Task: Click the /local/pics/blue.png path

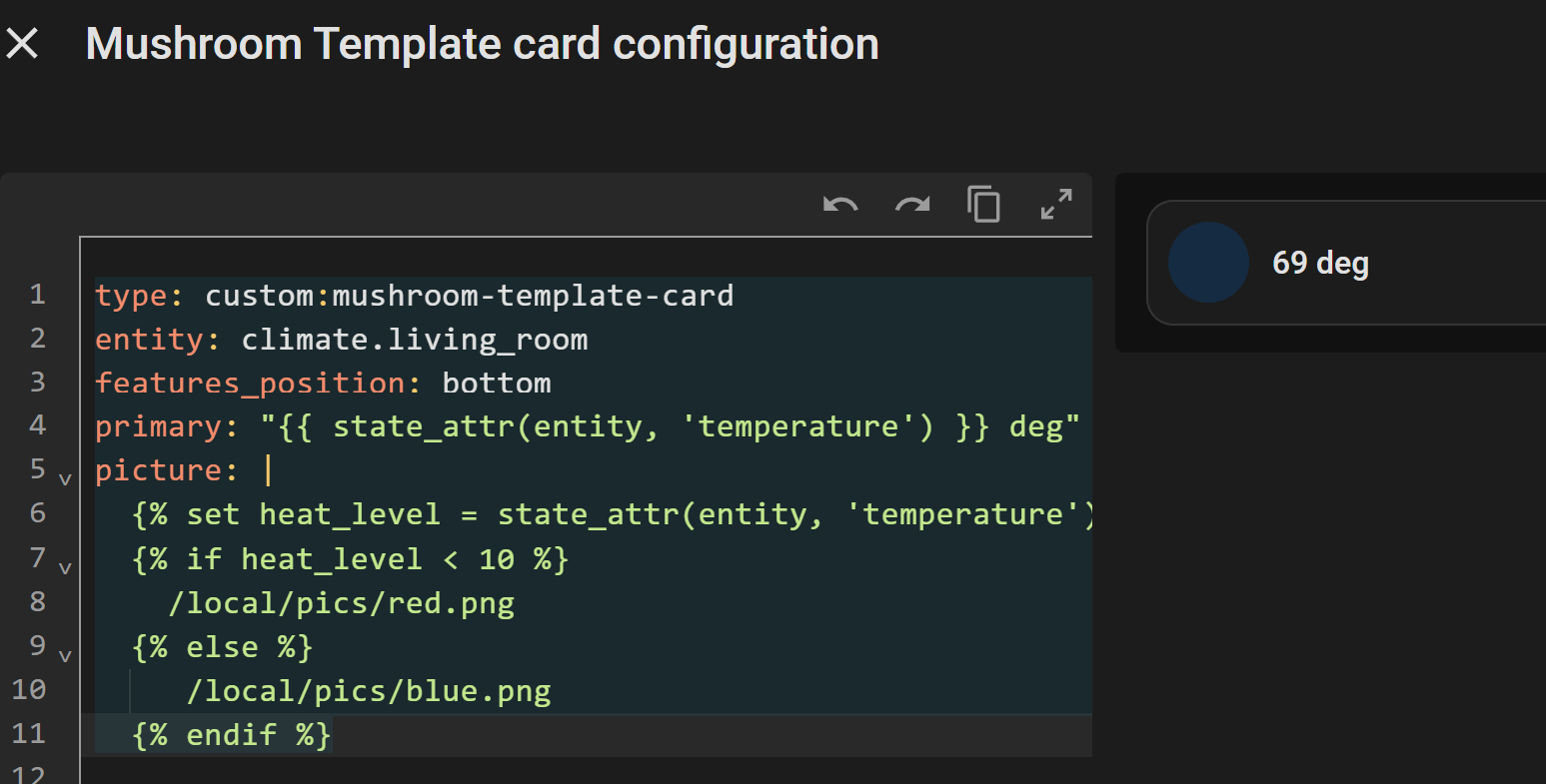Action: click(369, 691)
